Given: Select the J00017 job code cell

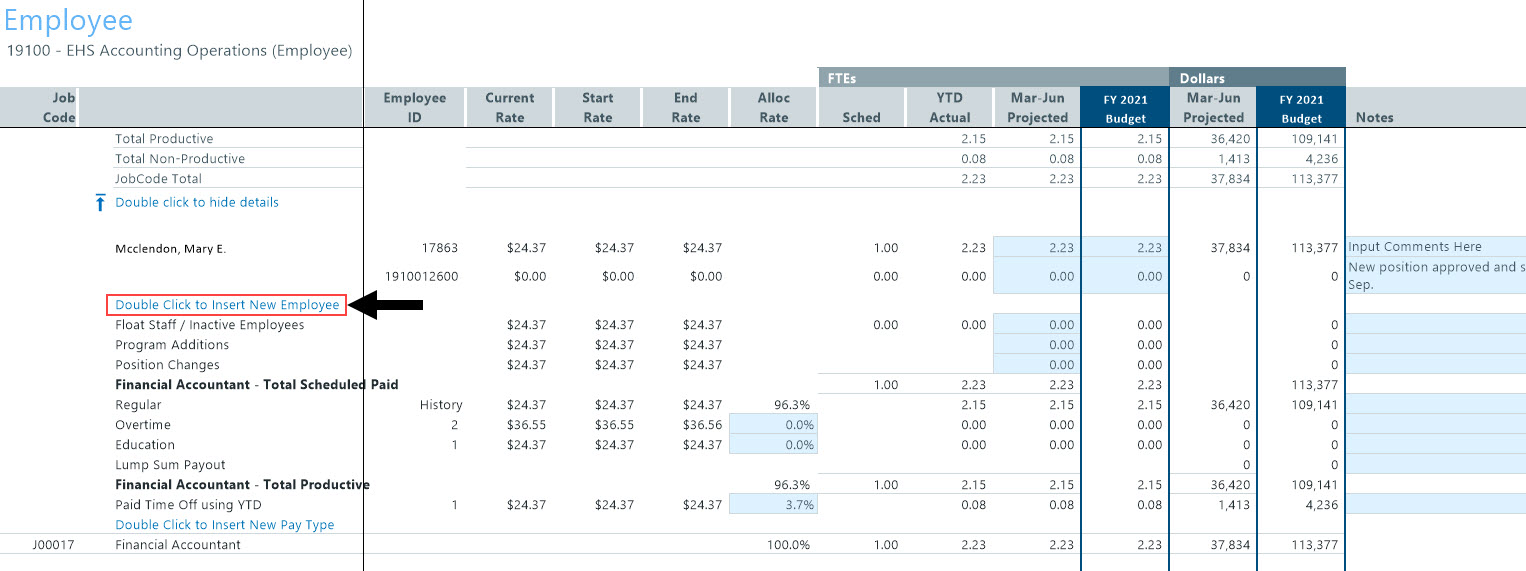Looking at the screenshot, I should point(54,545).
